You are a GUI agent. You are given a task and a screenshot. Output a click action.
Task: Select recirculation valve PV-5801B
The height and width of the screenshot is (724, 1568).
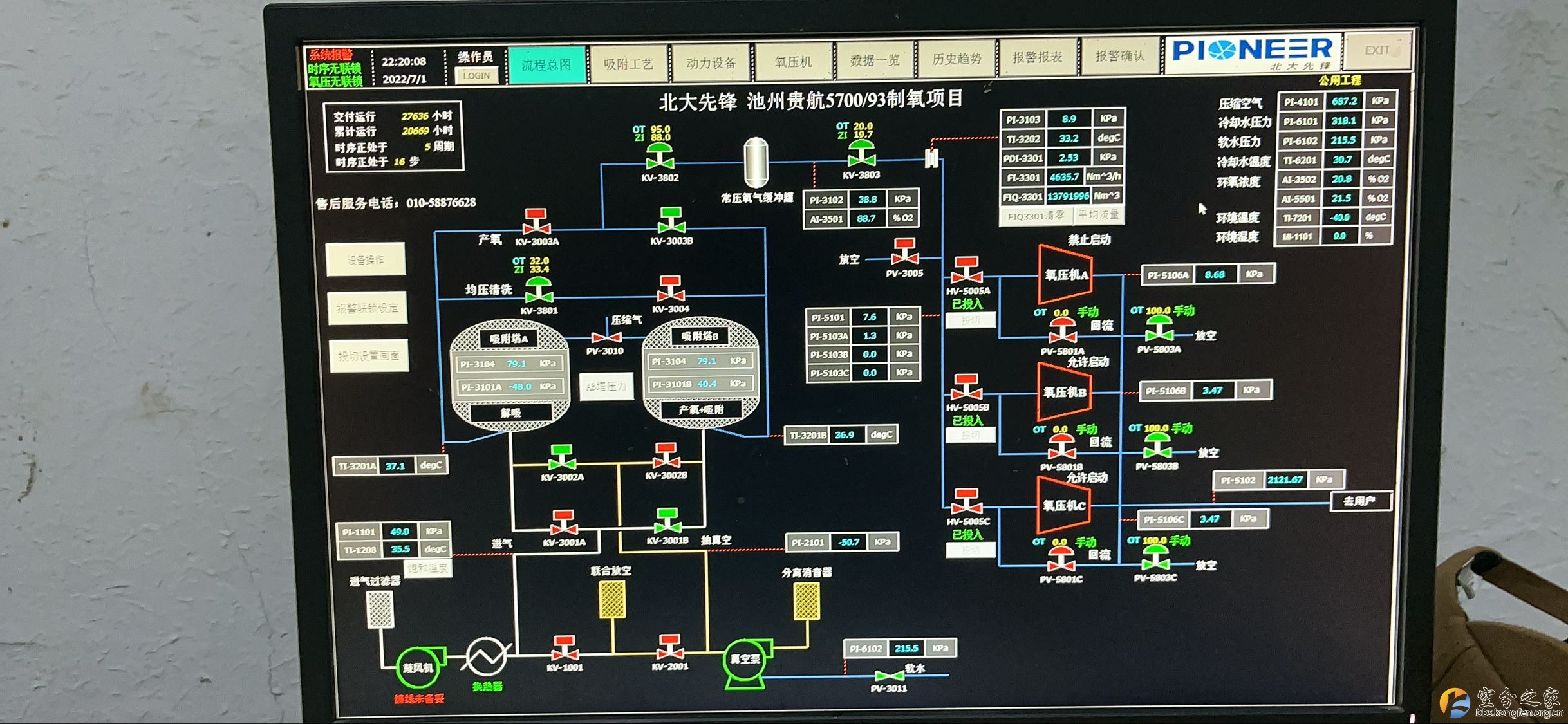tap(1062, 447)
